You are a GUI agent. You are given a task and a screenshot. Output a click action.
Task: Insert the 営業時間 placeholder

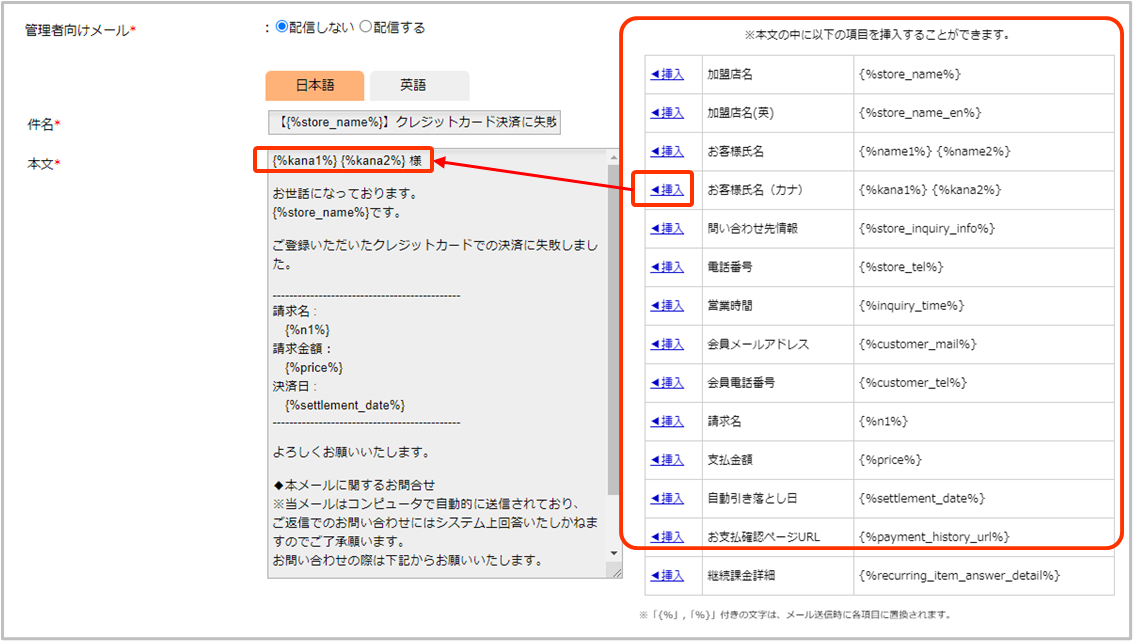pos(667,305)
